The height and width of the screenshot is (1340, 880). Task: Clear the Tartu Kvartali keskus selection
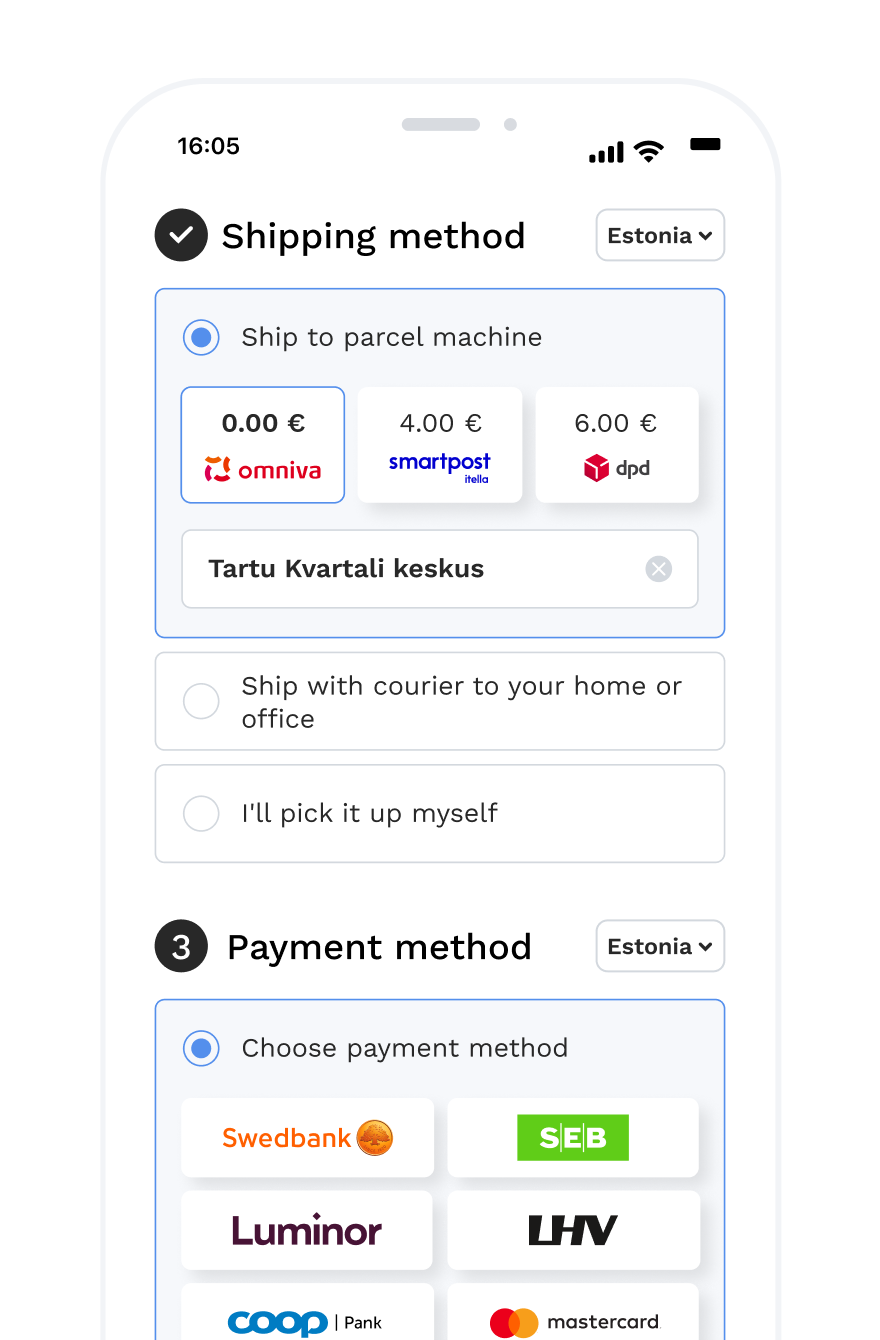point(658,569)
